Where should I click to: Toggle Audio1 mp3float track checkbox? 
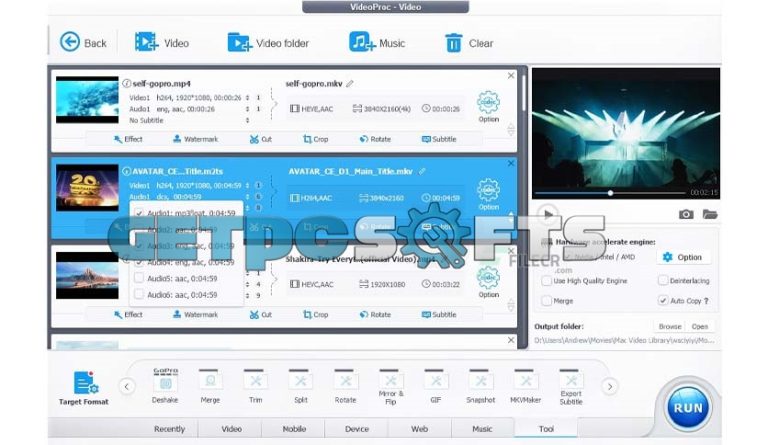coord(139,213)
